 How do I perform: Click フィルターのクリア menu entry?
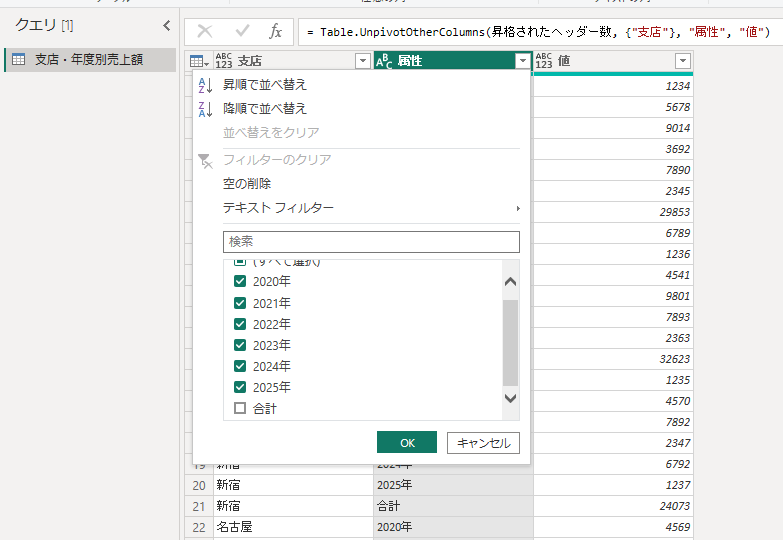pos(277,159)
